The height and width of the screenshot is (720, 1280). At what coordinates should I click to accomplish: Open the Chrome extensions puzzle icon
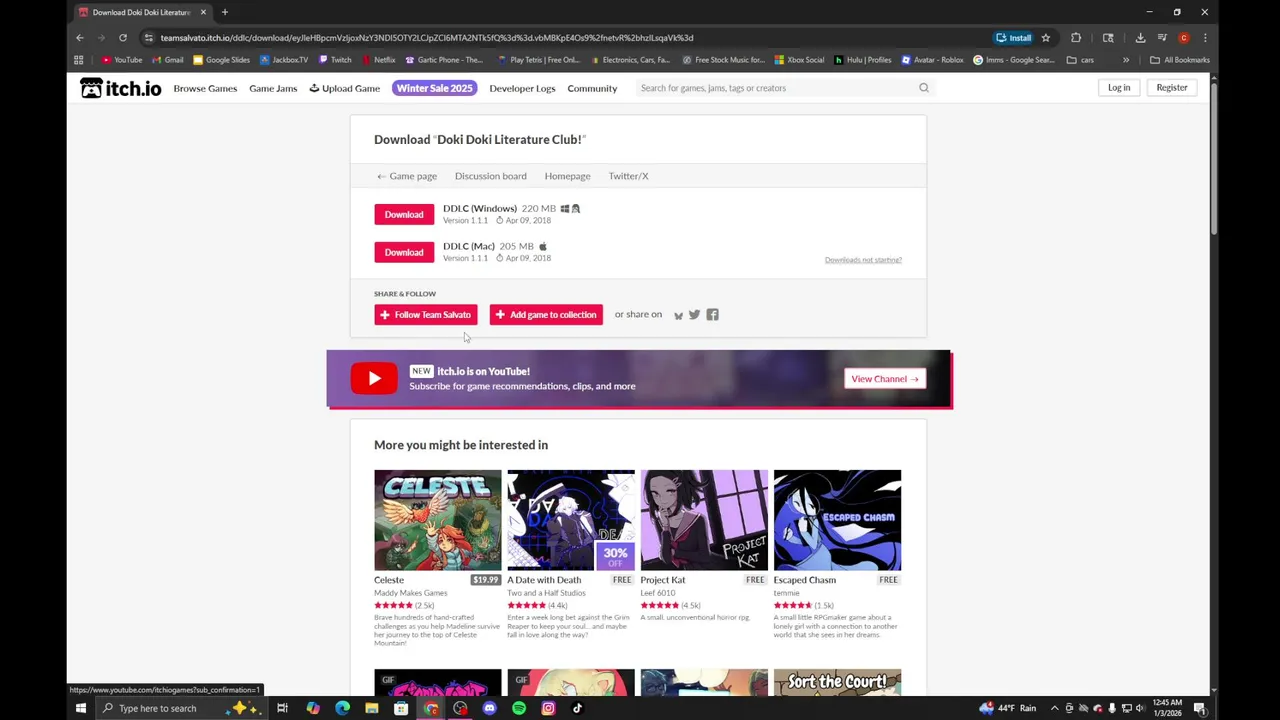[x=1076, y=38]
